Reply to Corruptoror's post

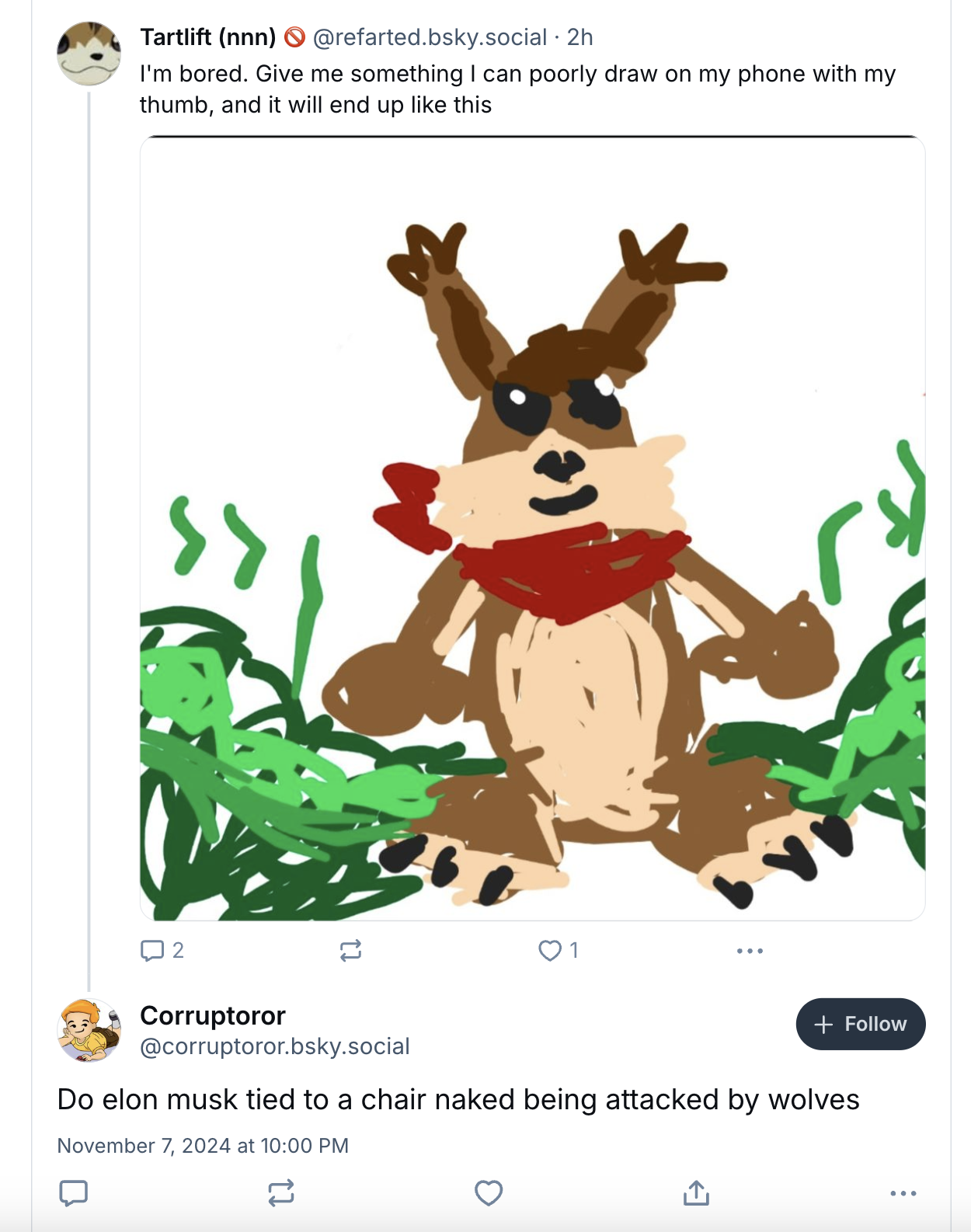coord(74,1192)
